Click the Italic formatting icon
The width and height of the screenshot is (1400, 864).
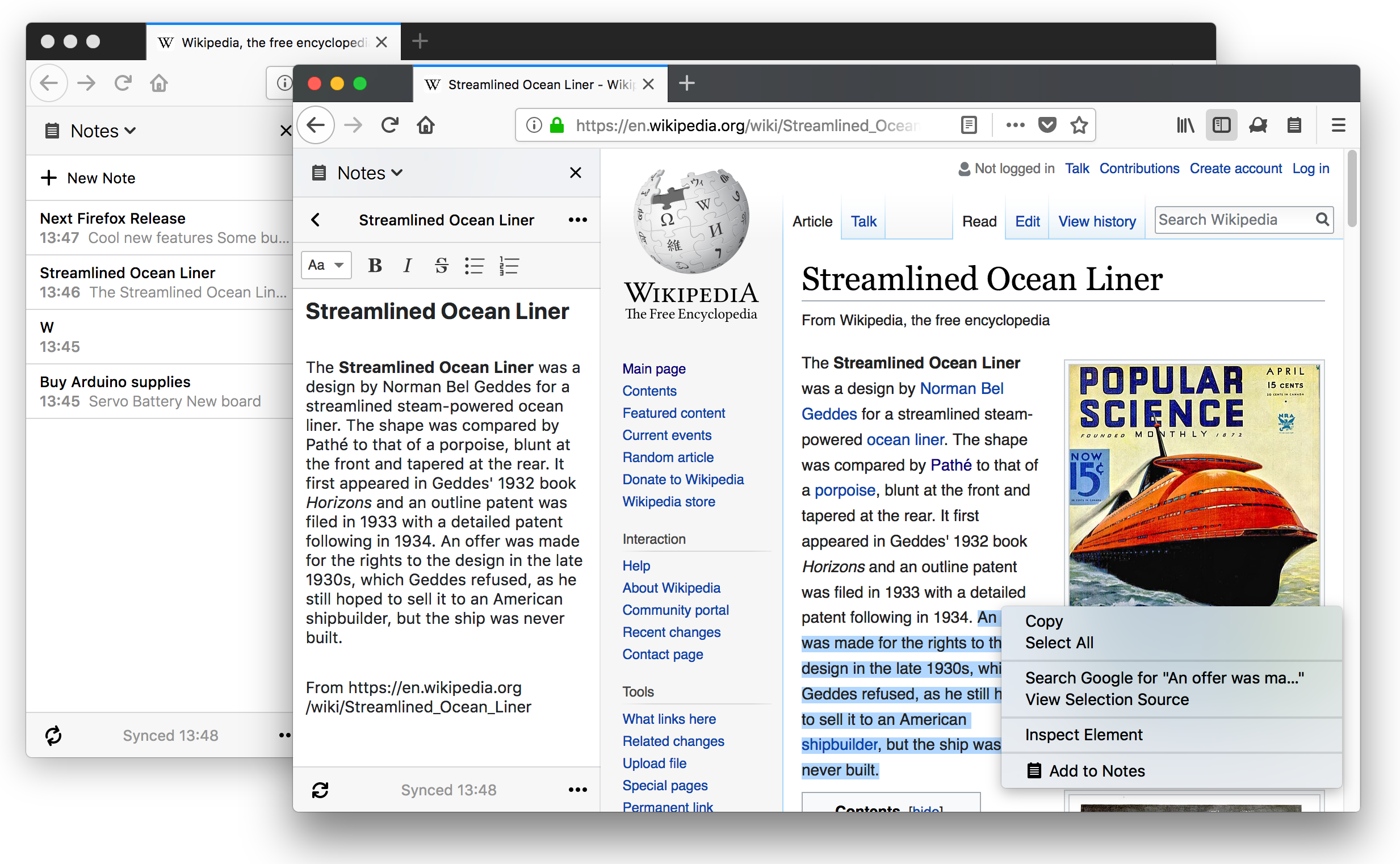[408, 266]
